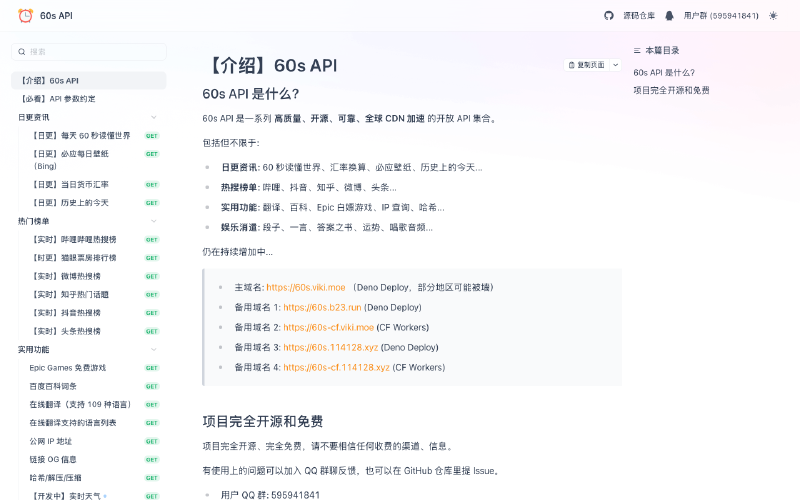Select 【必看】API 参数约定 in sidebar
The image size is (800, 500).
[59, 98]
